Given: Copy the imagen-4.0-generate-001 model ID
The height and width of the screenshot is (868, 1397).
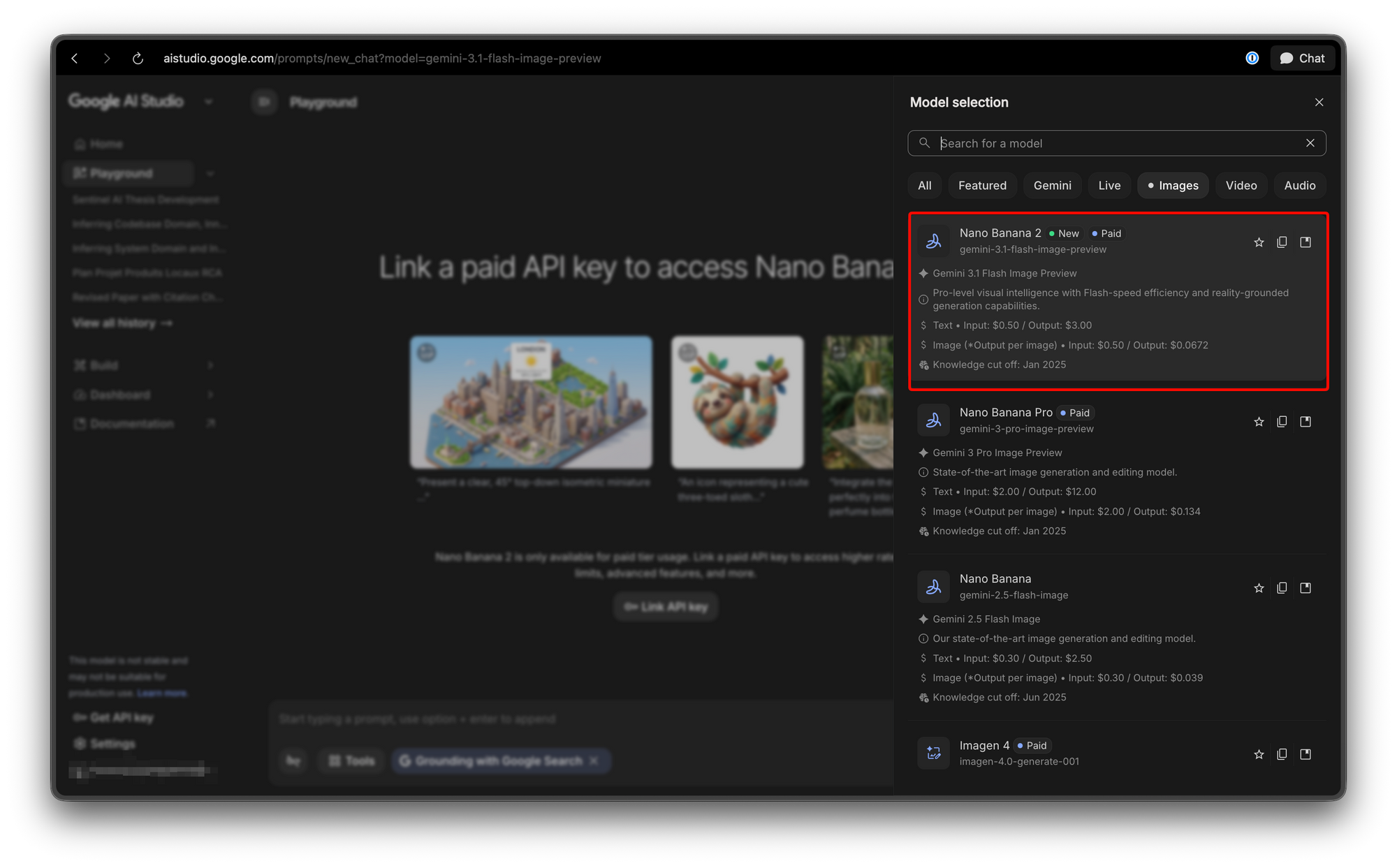Looking at the screenshot, I should [1282, 754].
